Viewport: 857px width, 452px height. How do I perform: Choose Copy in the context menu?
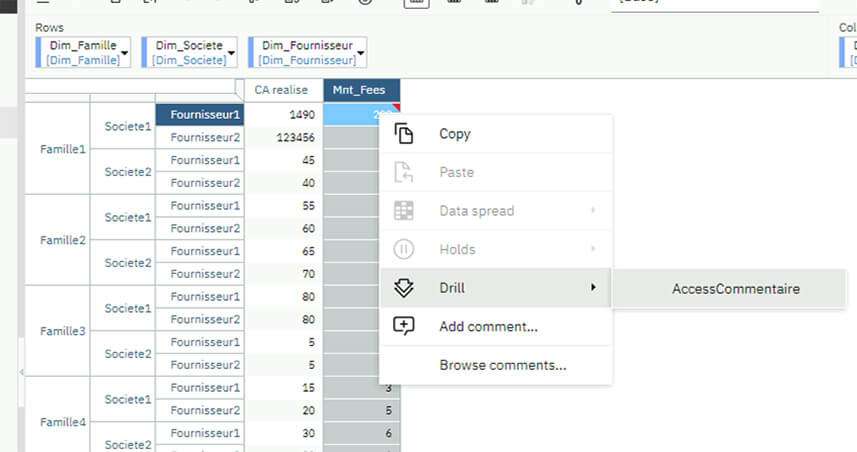[x=496, y=134]
